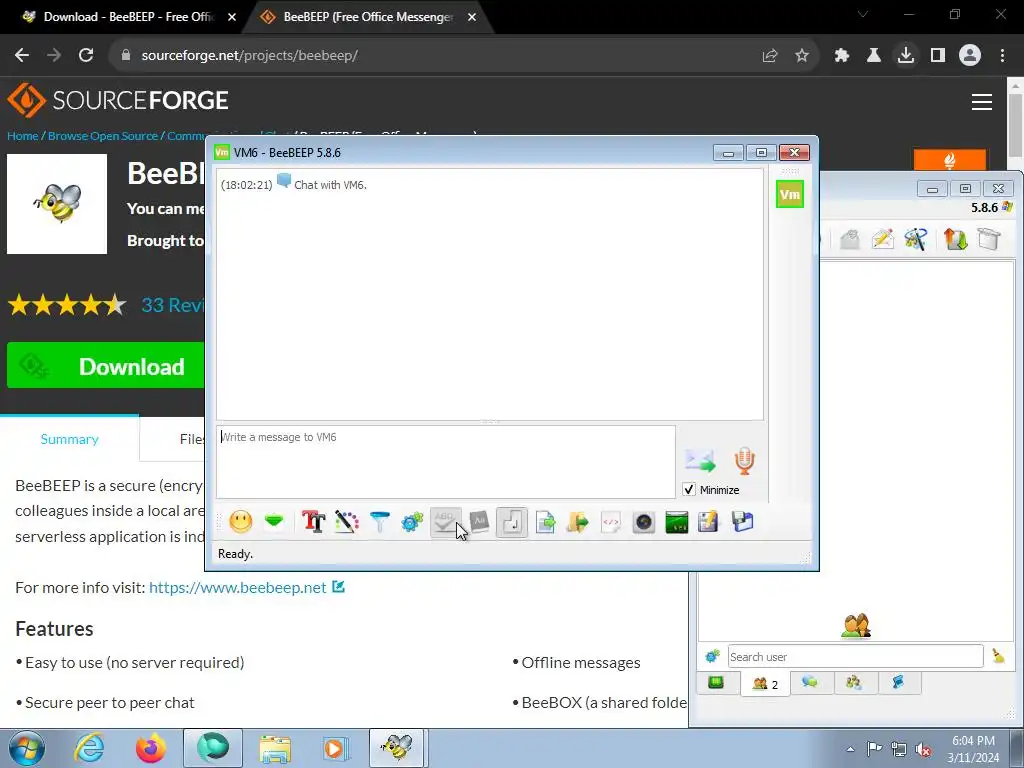Click the code snippet </> icon
Viewport: 1024px width, 768px height.
(x=611, y=522)
